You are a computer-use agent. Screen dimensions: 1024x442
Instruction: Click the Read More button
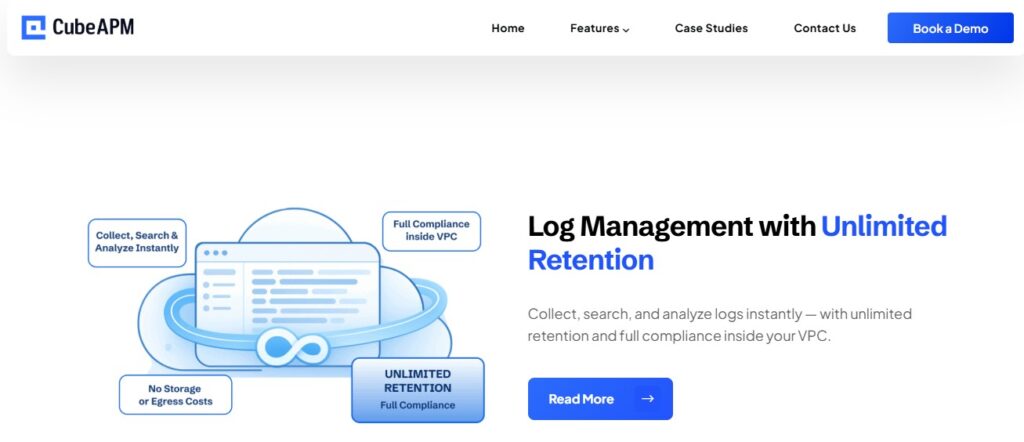(599, 399)
